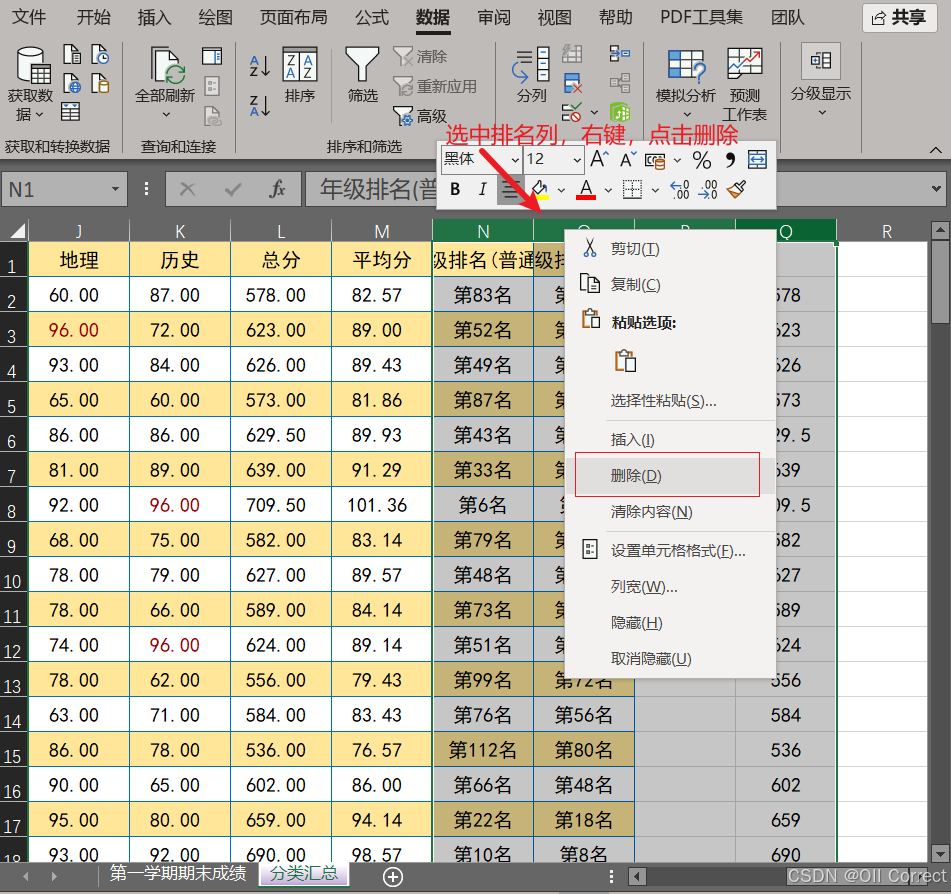Click the increase font size icon in mini toolbar
This screenshot has height=894, width=951.
tap(599, 160)
